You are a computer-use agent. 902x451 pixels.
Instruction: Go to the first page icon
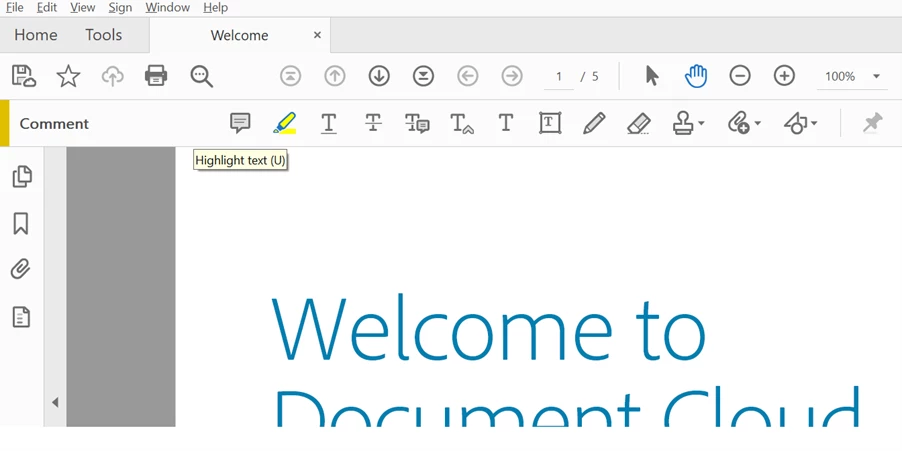[291, 76]
